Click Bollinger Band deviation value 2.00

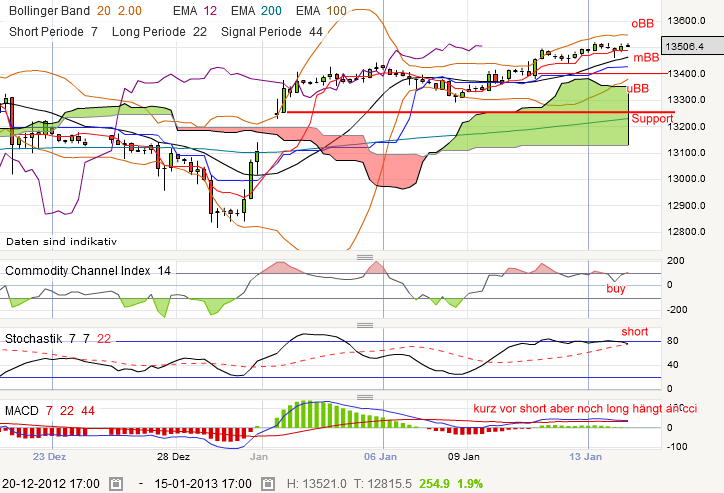point(130,11)
